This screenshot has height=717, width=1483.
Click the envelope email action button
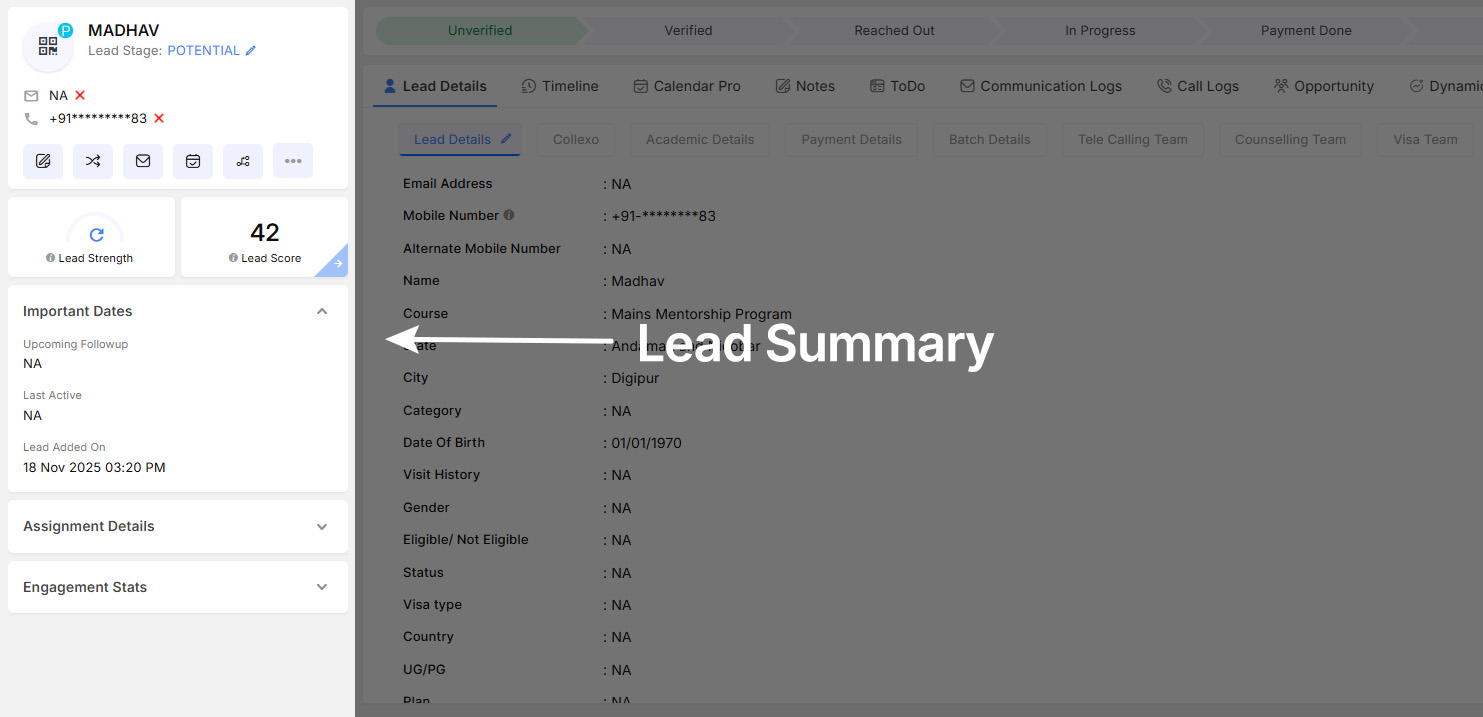pyautogui.click(x=143, y=161)
